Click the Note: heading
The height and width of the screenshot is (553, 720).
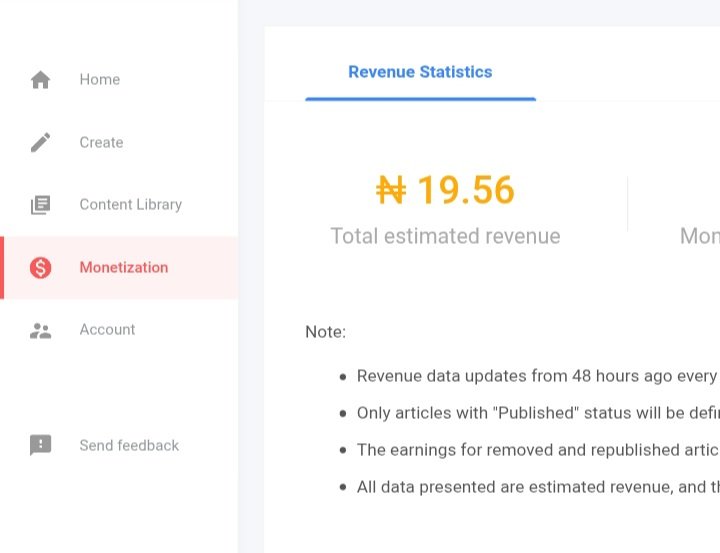coord(325,332)
